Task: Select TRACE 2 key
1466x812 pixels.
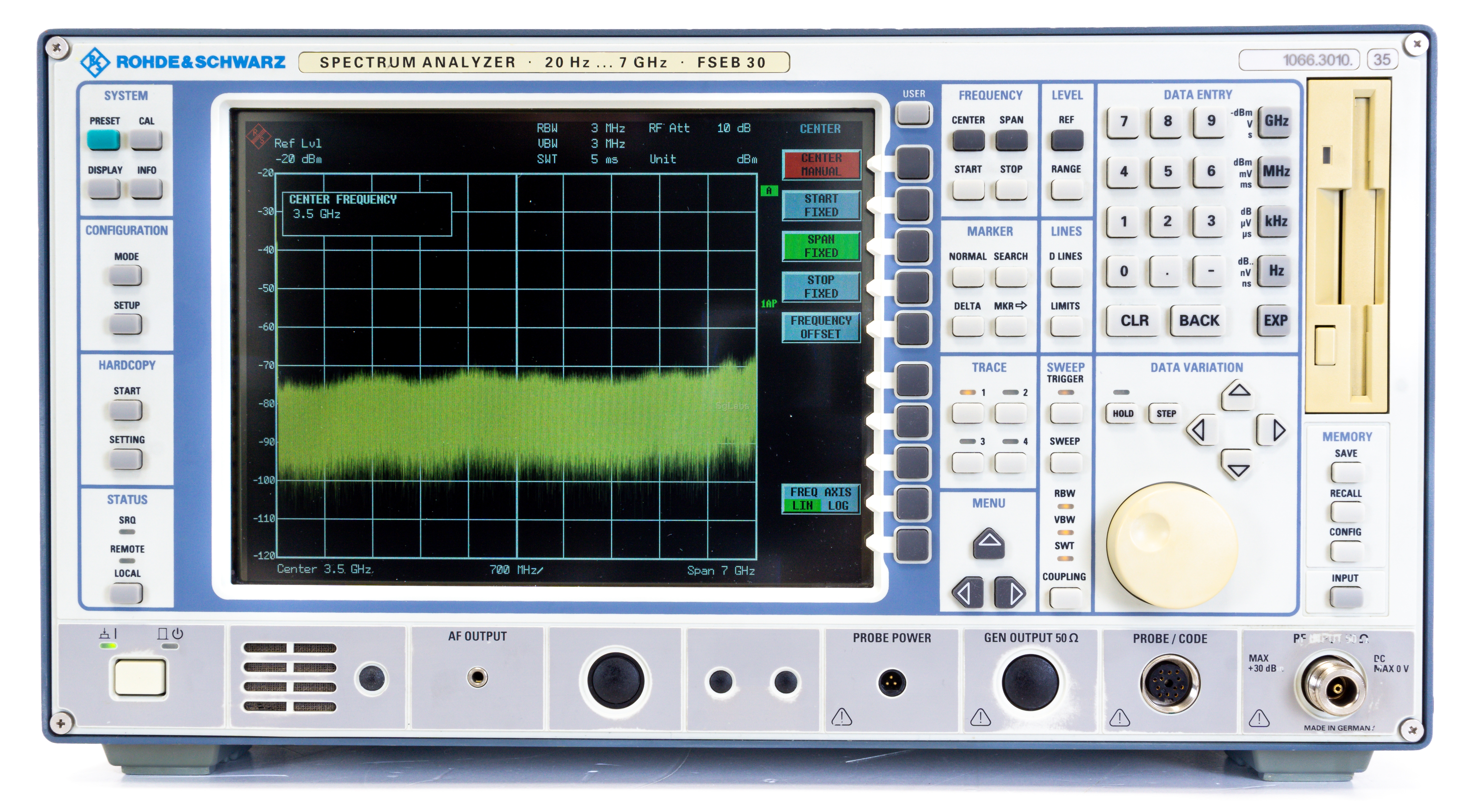Action: [1011, 413]
